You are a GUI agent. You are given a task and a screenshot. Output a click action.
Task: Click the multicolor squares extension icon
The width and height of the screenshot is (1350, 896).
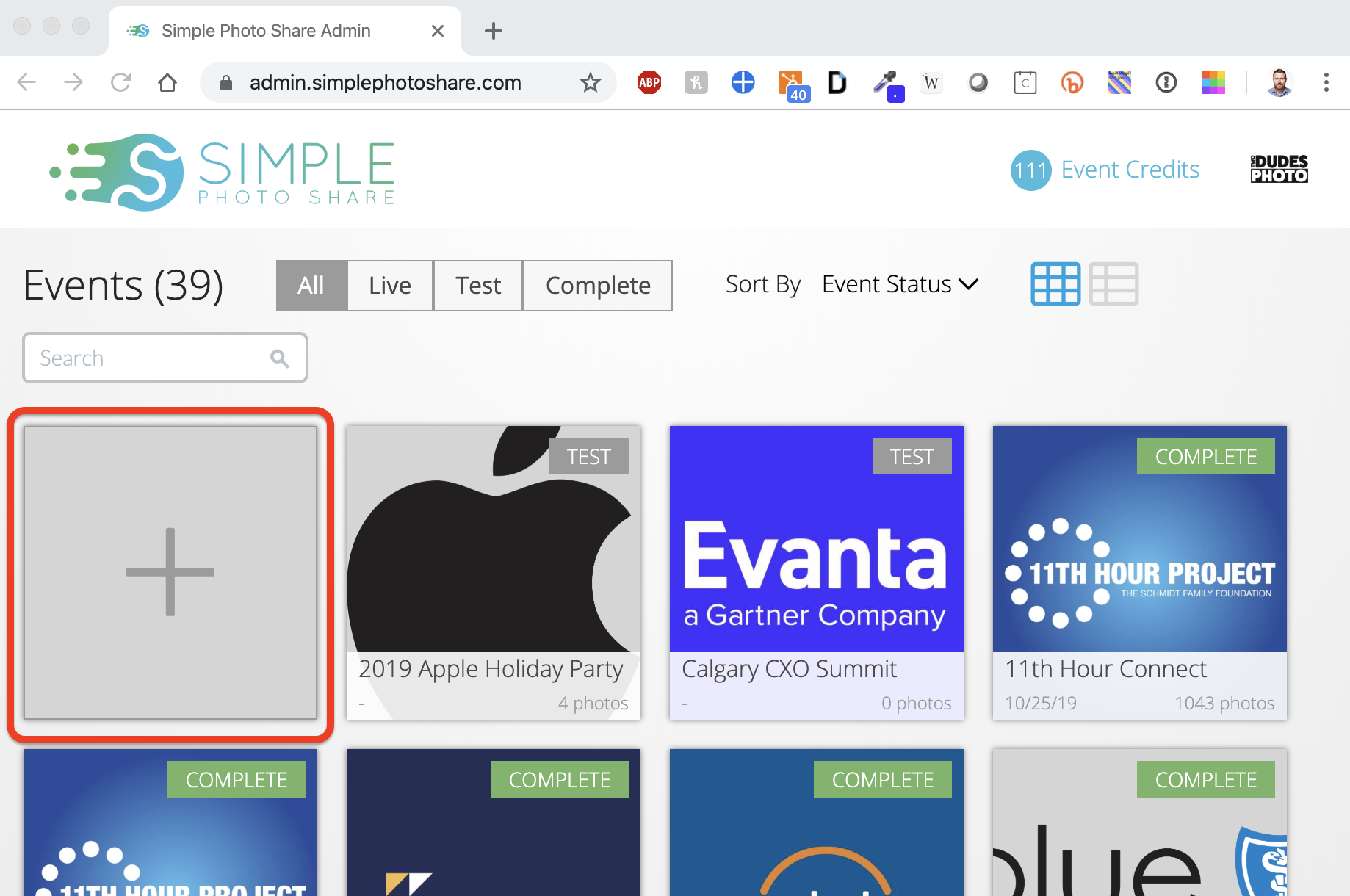pyautogui.click(x=1213, y=82)
